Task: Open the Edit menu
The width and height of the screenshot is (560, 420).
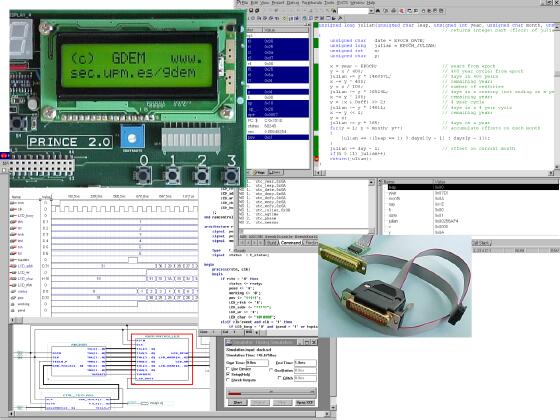Action: click(254, 2)
